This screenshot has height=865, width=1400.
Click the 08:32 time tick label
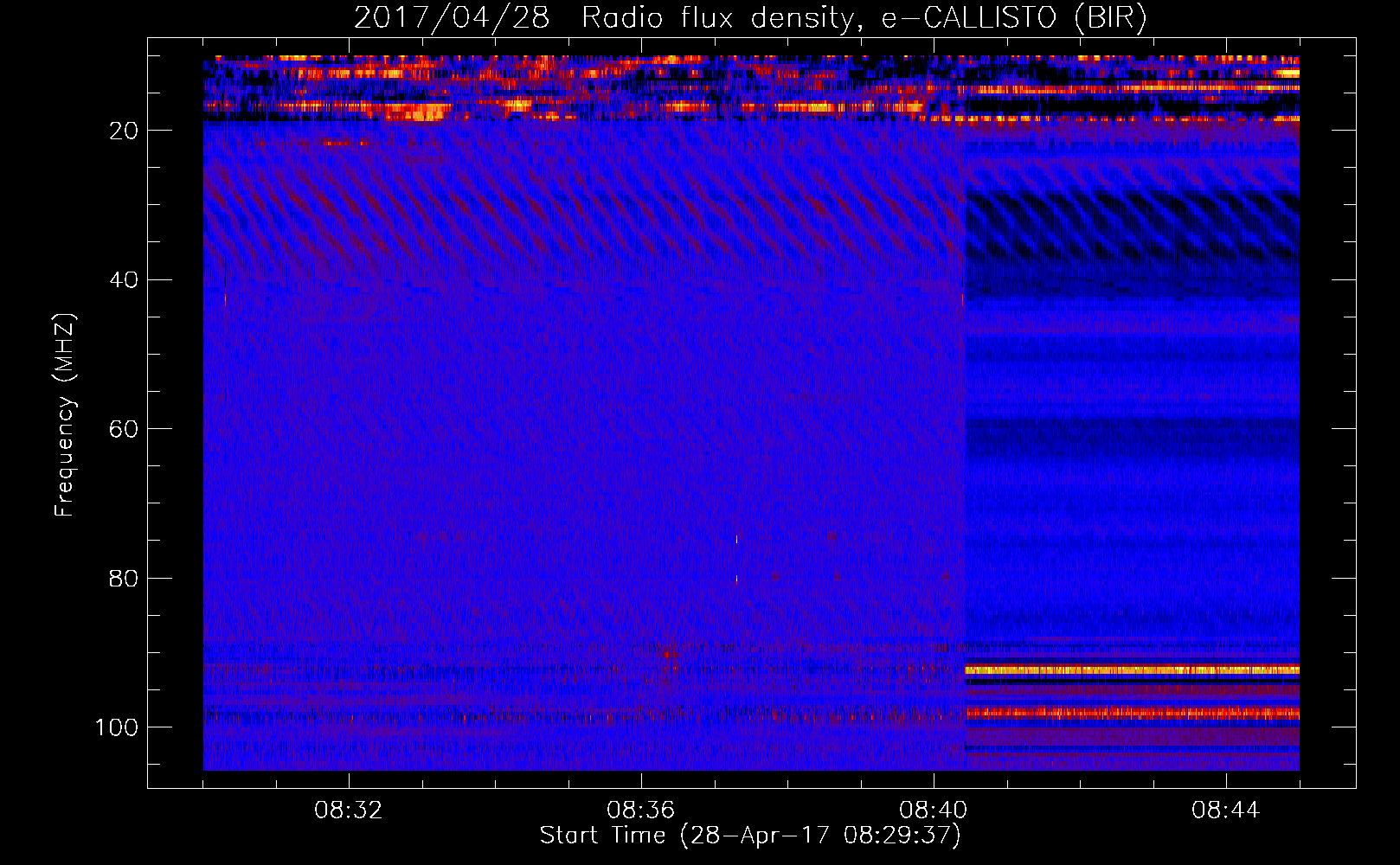pyautogui.click(x=349, y=811)
